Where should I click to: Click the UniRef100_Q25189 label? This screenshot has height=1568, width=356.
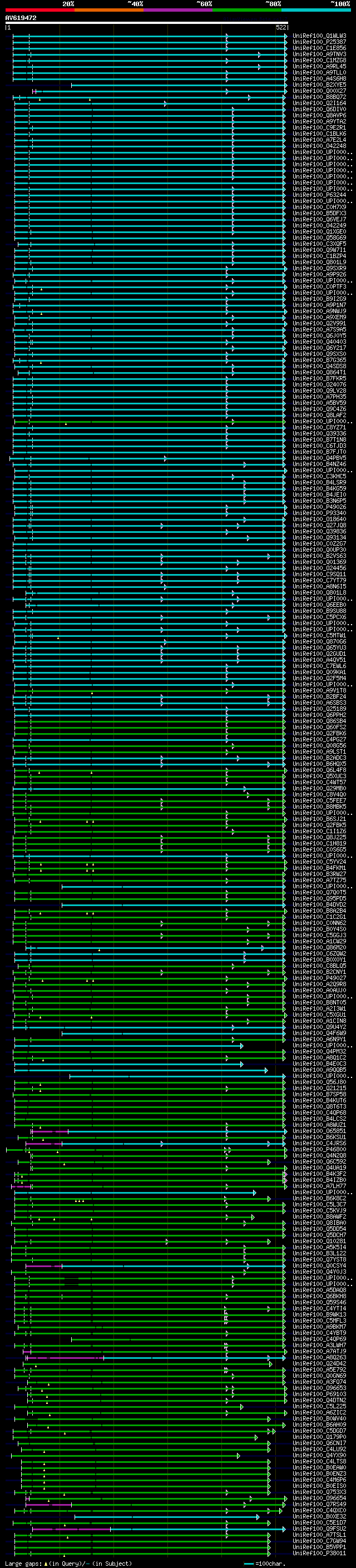319,709
